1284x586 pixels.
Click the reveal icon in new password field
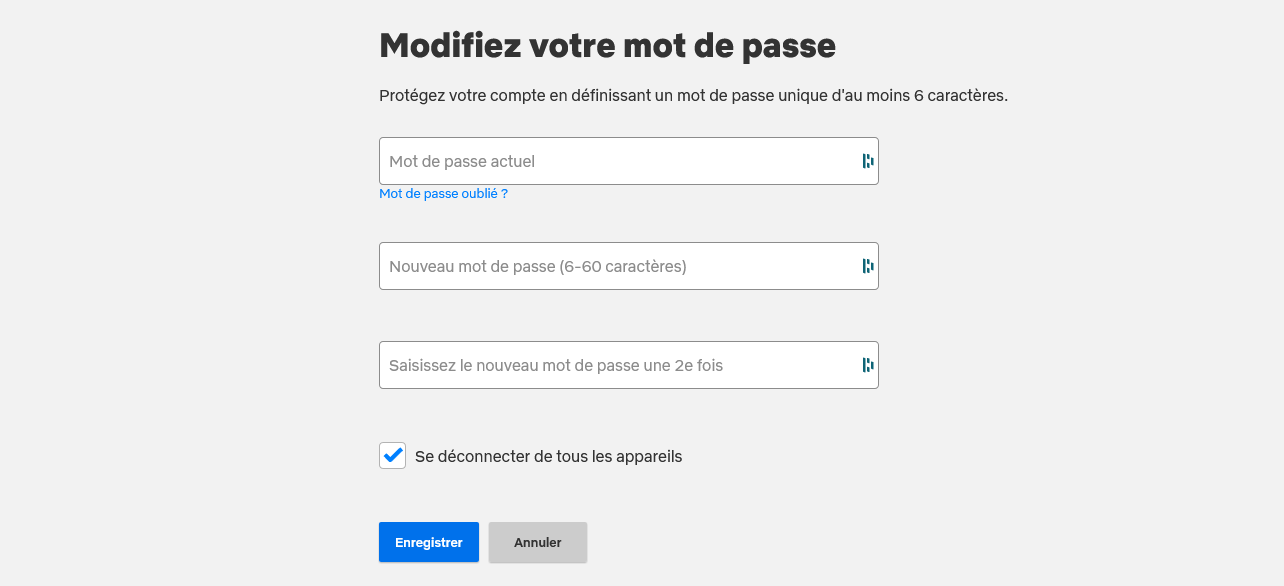click(x=866, y=265)
